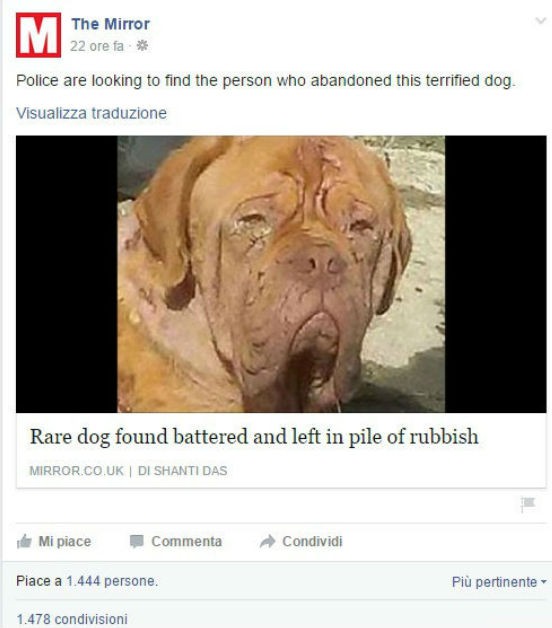Click Visualizza traduzione link
This screenshot has width=552, height=628.
pos(91,113)
